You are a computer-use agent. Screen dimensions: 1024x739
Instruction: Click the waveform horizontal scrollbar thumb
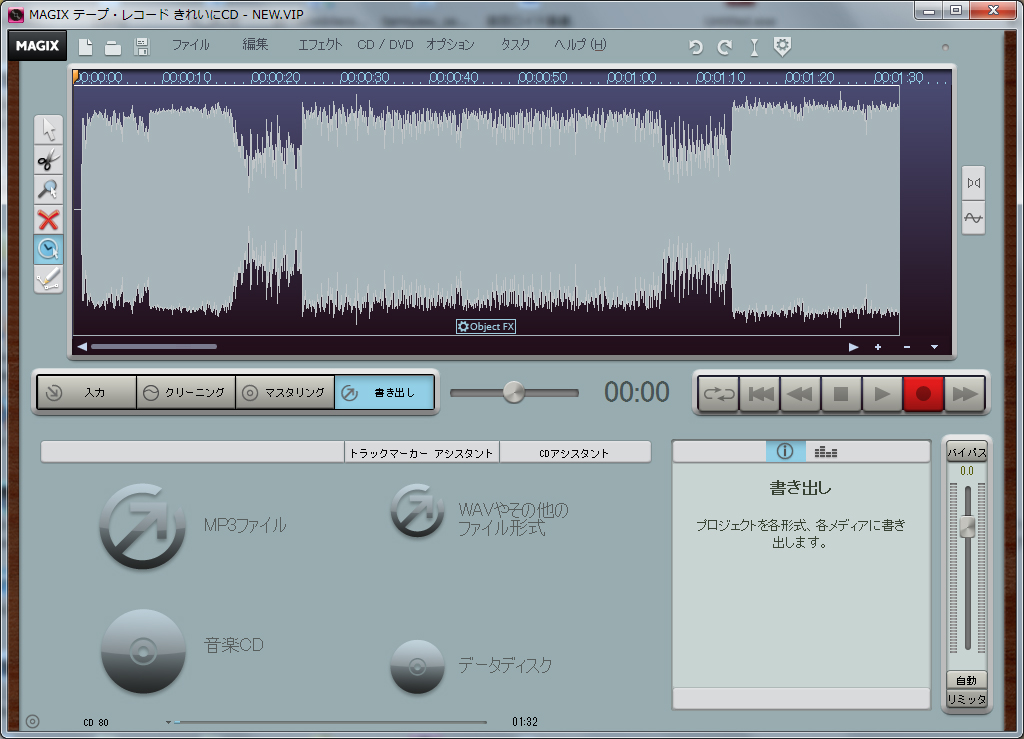coord(154,347)
